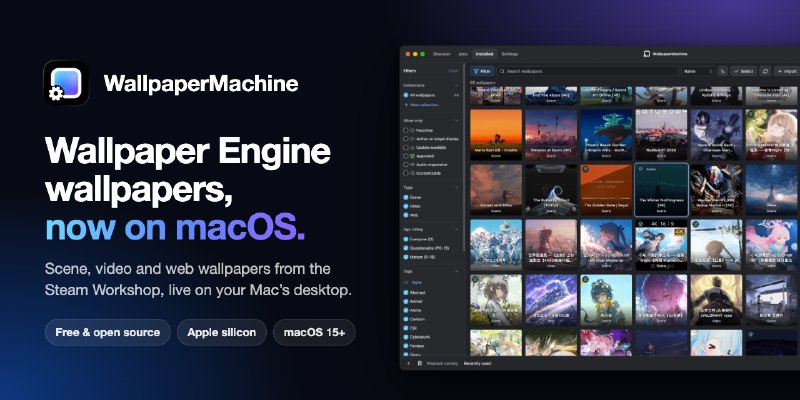Collapse the Age rating section
Screen dimensions: 800x400
(x=456, y=229)
